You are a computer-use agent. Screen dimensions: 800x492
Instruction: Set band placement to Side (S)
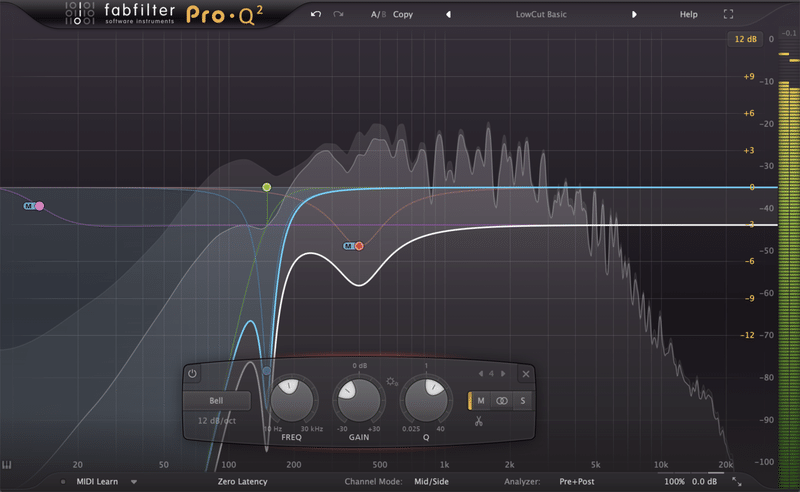(x=522, y=401)
